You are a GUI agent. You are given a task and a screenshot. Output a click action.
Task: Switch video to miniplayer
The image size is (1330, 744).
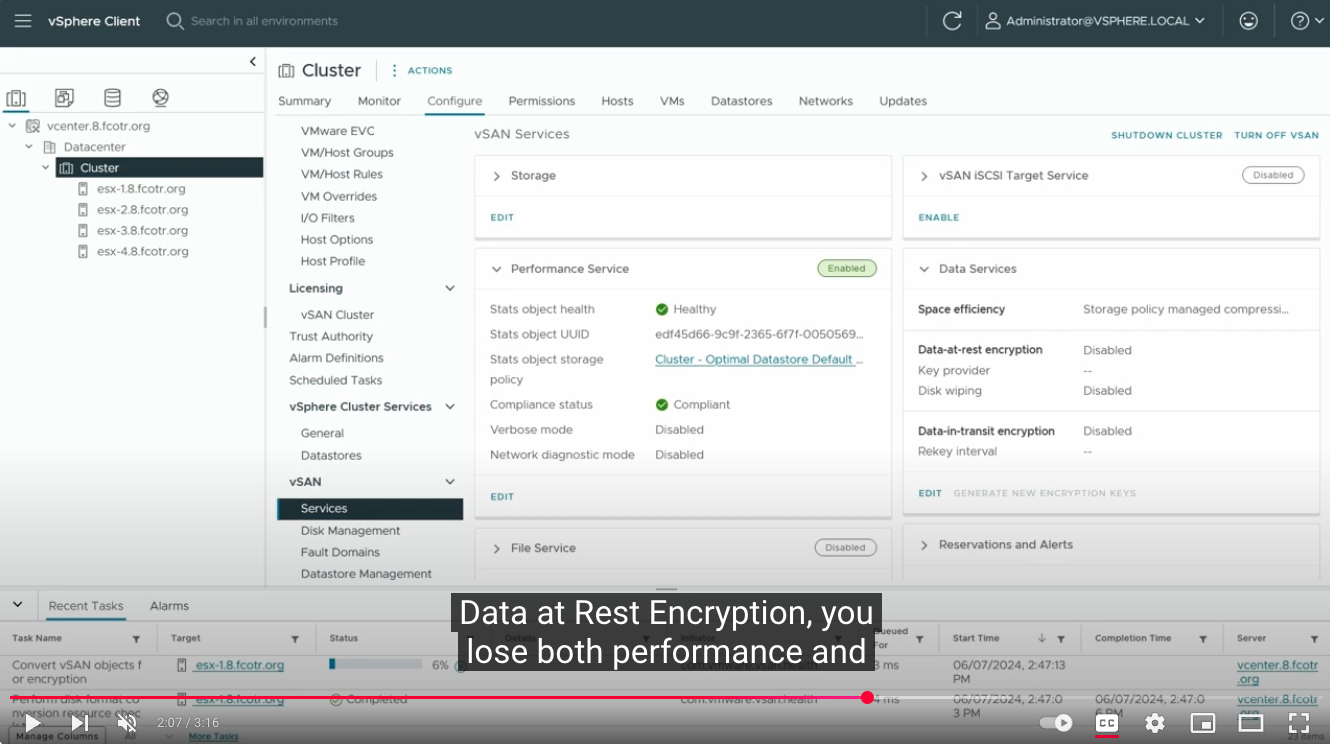coord(1203,723)
